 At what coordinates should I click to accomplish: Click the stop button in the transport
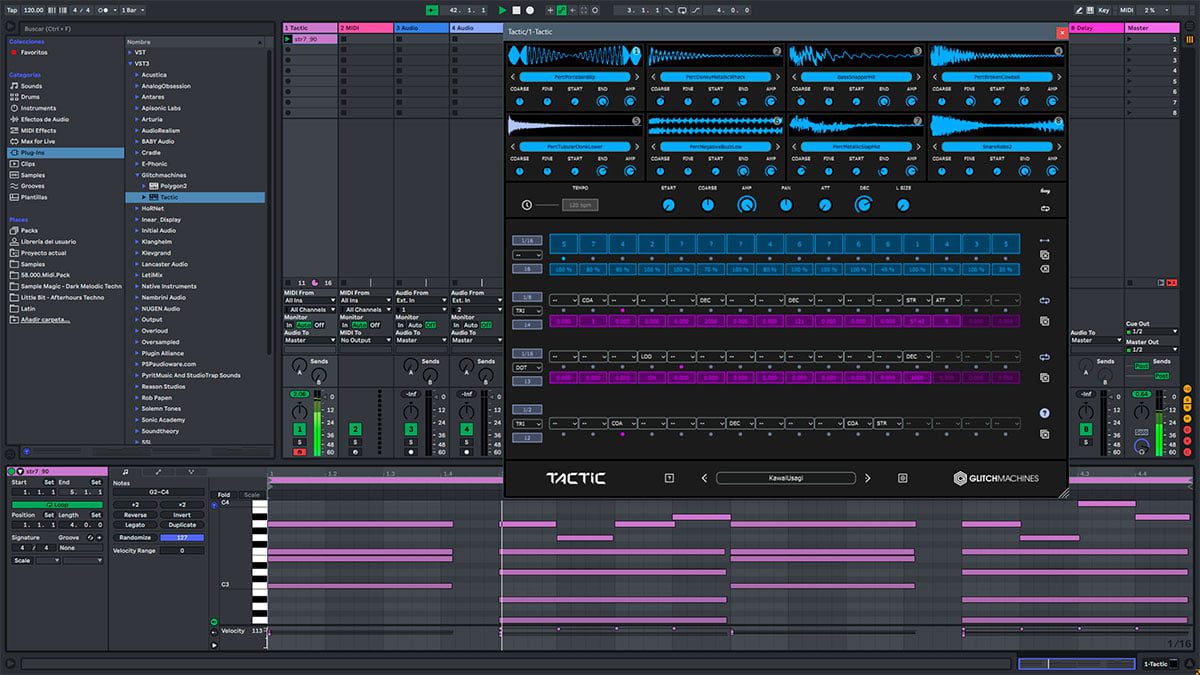[x=517, y=9]
